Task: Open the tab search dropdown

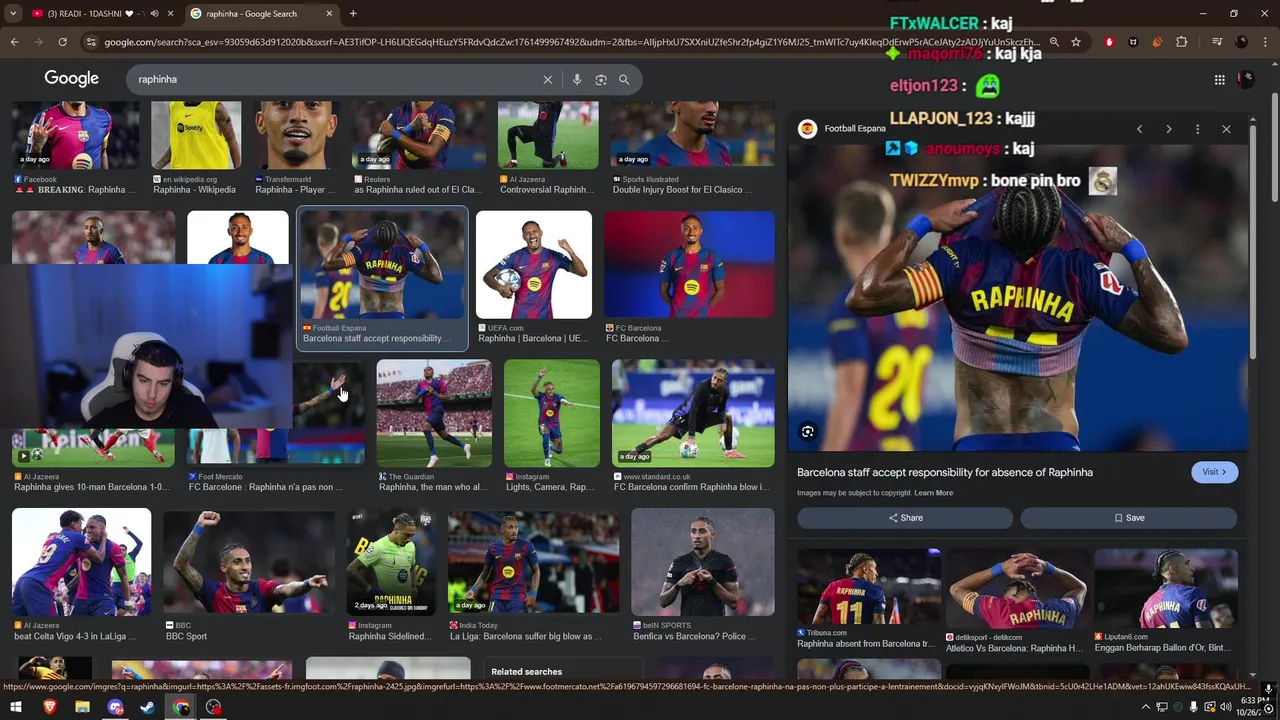Action: click(13, 14)
